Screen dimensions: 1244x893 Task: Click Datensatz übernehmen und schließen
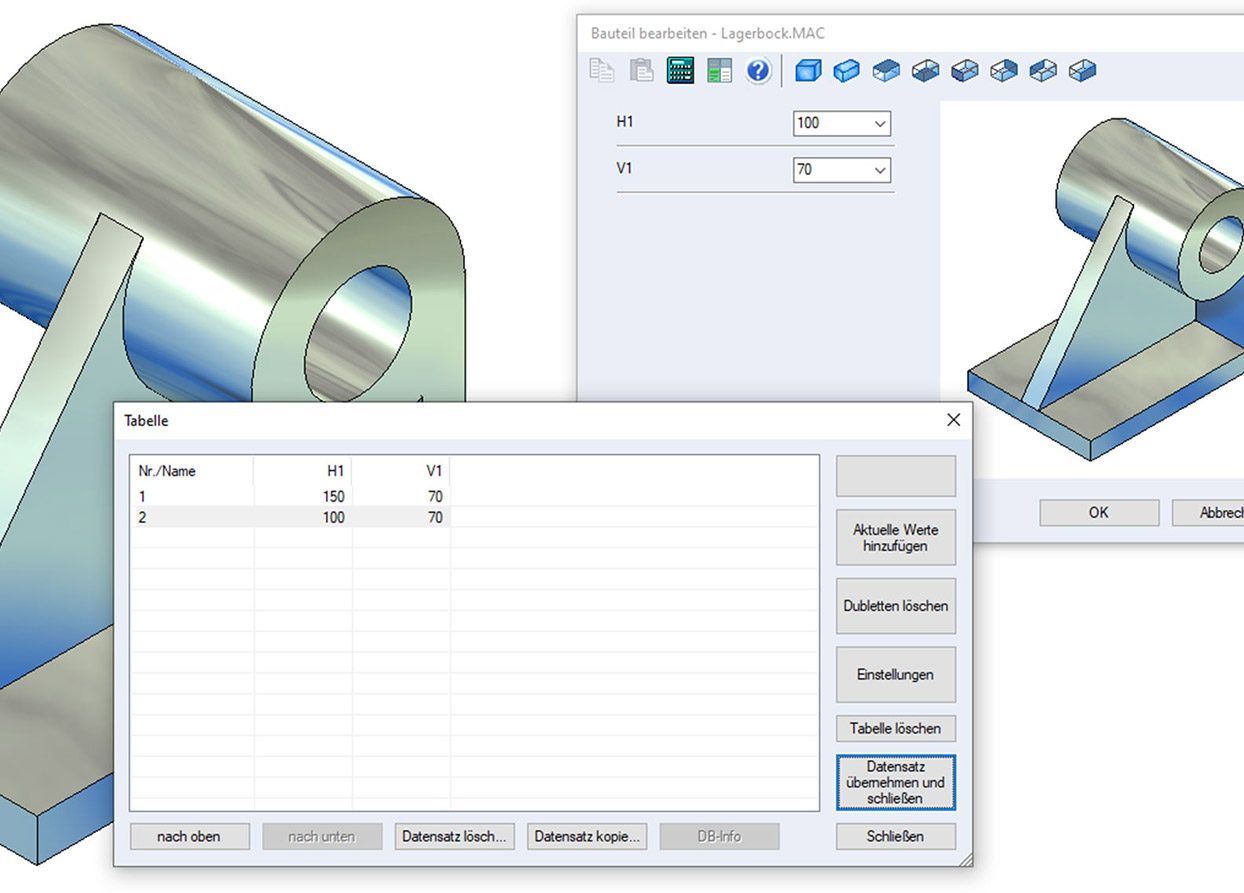coord(896,782)
